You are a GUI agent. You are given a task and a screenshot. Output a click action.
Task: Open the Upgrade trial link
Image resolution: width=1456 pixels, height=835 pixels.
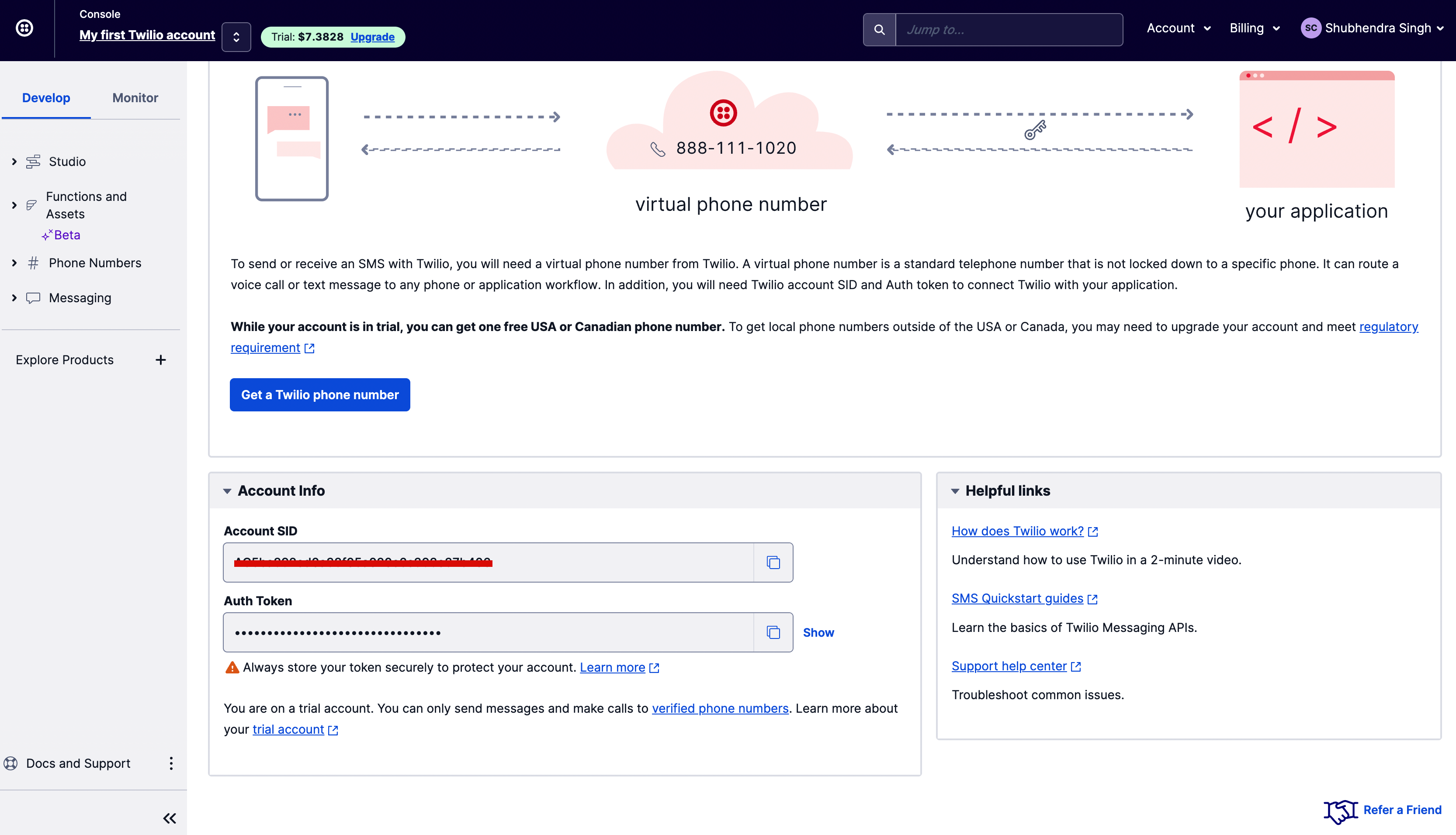372,37
